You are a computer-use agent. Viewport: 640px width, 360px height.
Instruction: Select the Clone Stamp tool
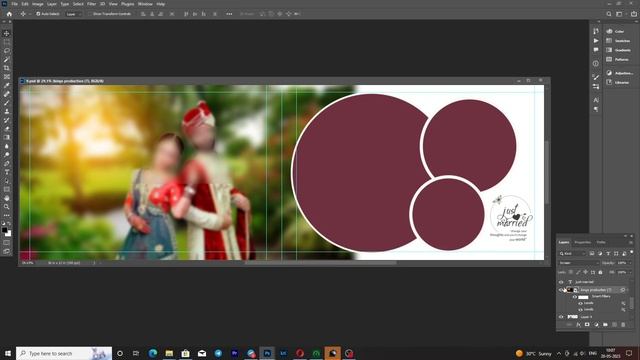pyautogui.click(x=7, y=111)
